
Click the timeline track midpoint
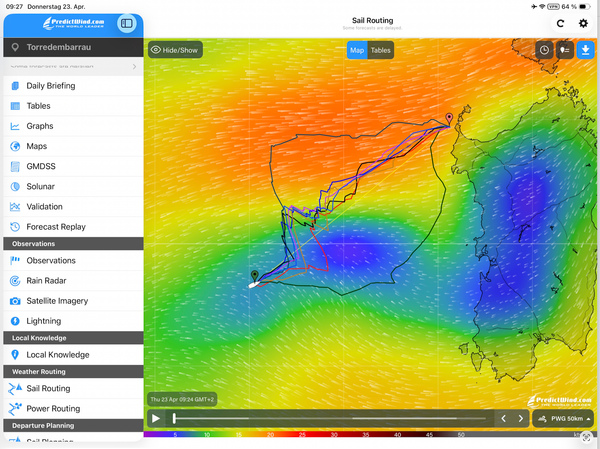coord(330,418)
